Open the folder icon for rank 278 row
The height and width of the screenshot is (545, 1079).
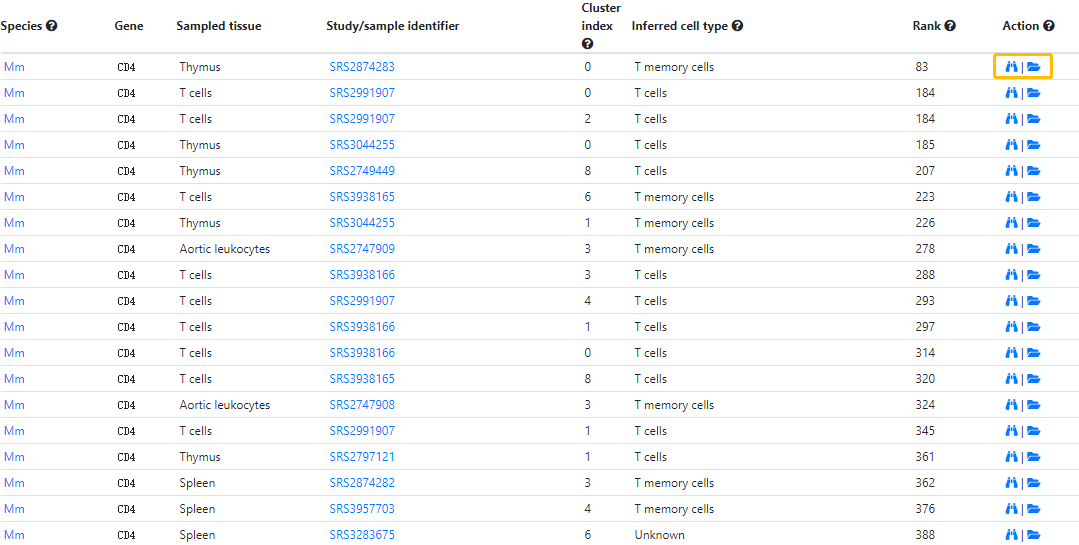[1034, 249]
